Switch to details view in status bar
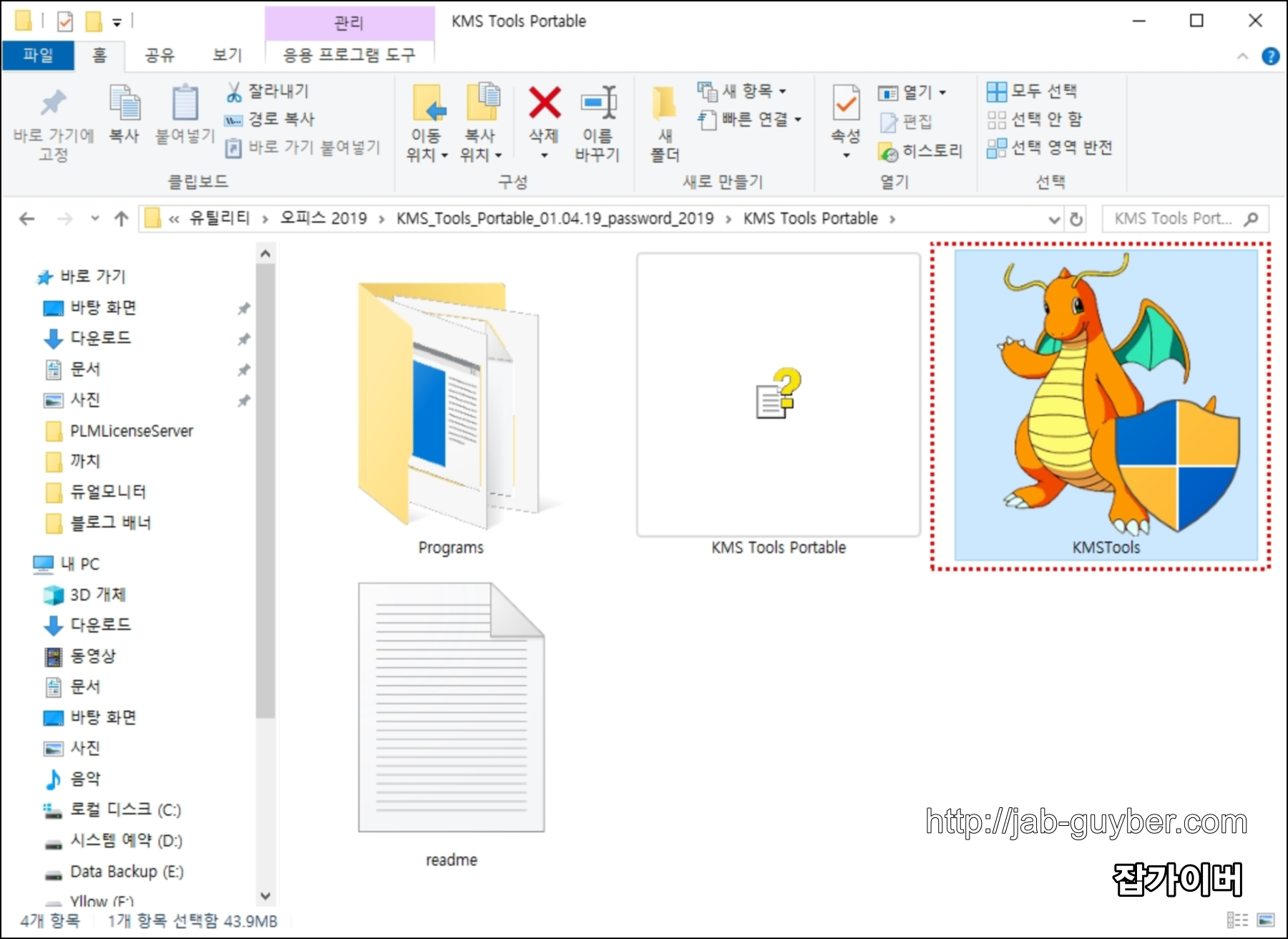This screenshot has width=1288, height=939. pos(1237,920)
